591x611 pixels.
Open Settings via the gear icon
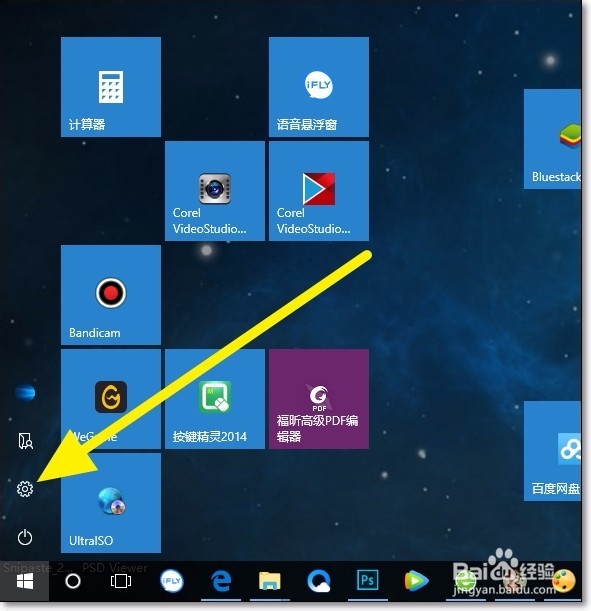[25, 489]
